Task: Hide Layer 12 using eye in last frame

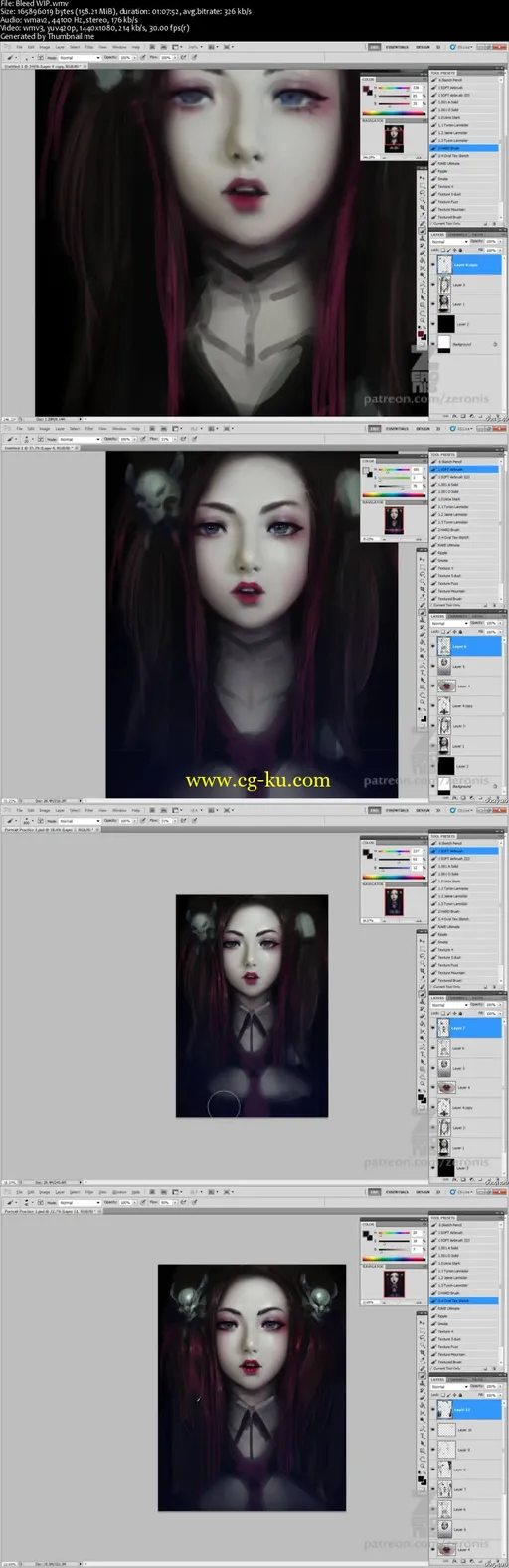Action: (432, 1409)
